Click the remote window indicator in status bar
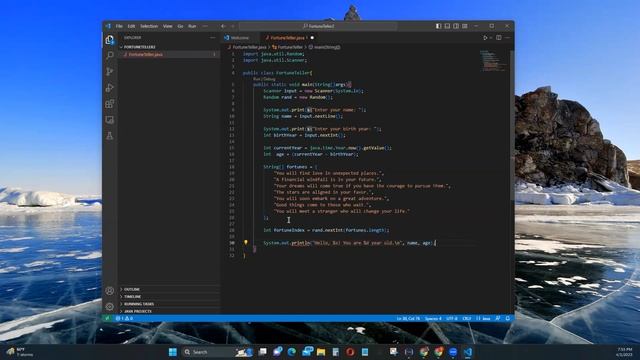This screenshot has width=640, height=360. (107, 318)
